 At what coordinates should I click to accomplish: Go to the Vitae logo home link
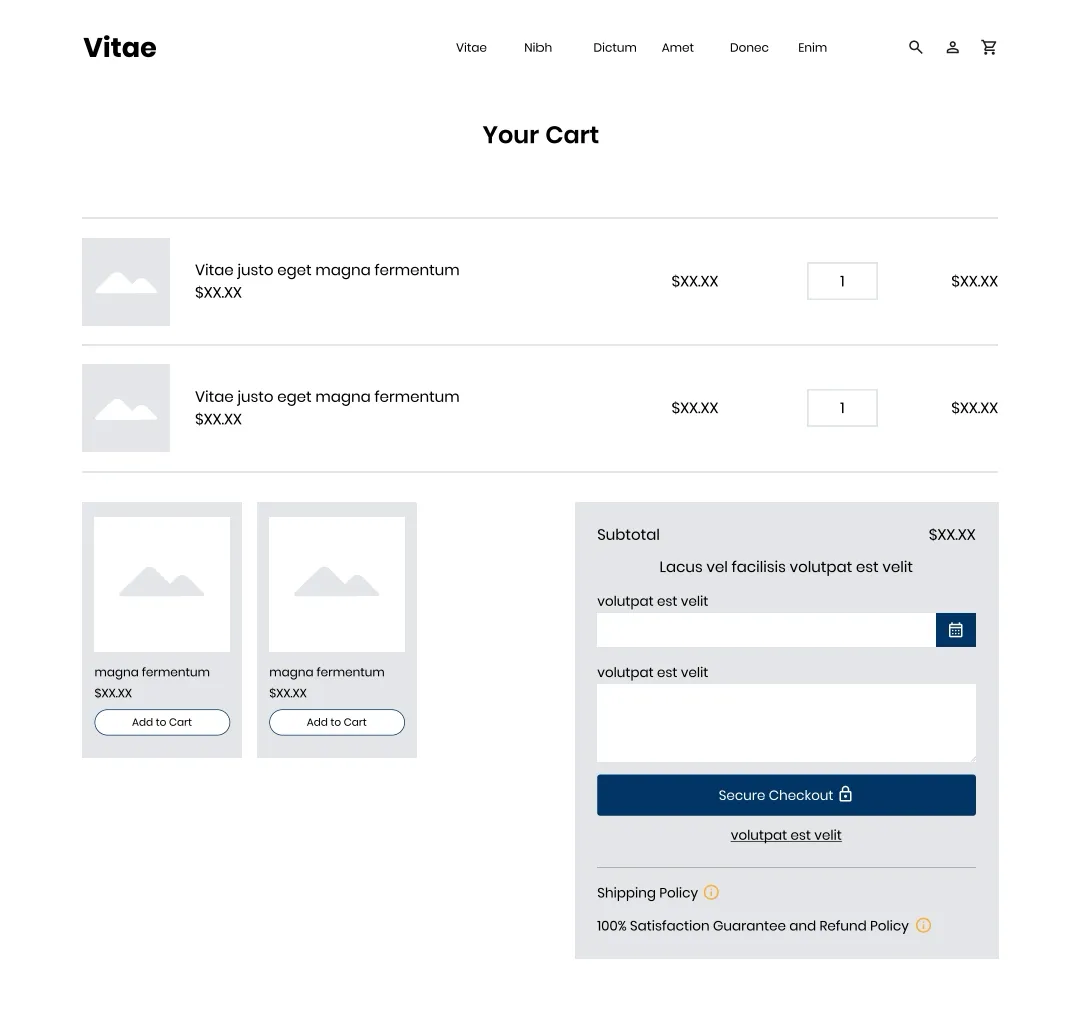pyautogui.click(x=120, y=48)
